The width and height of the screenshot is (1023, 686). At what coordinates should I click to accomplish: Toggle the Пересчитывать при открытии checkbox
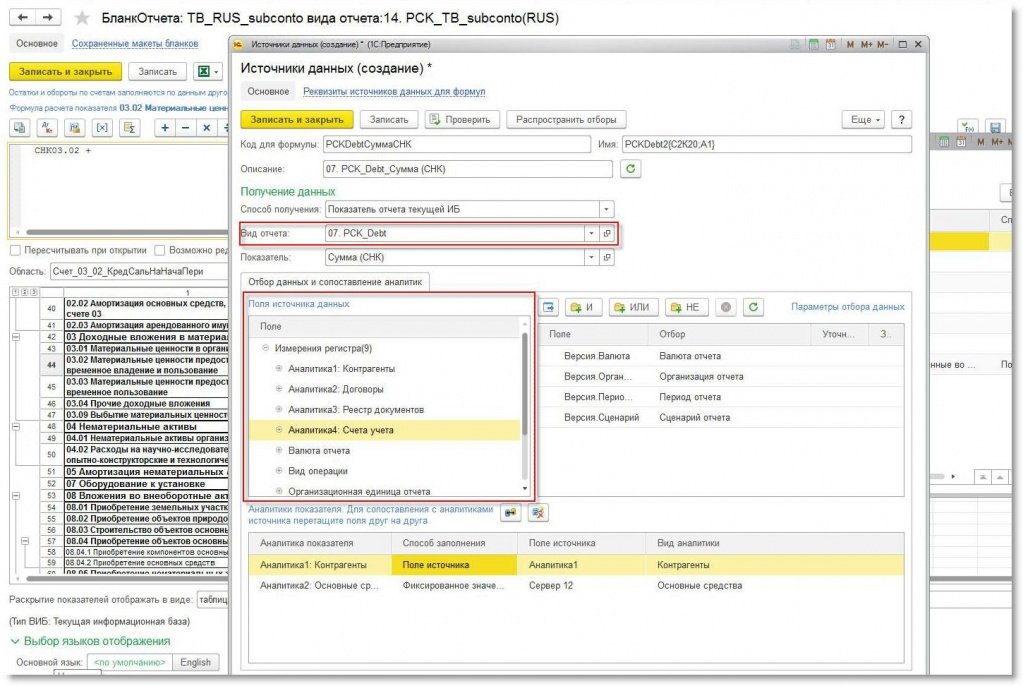[x=15, y=250]
